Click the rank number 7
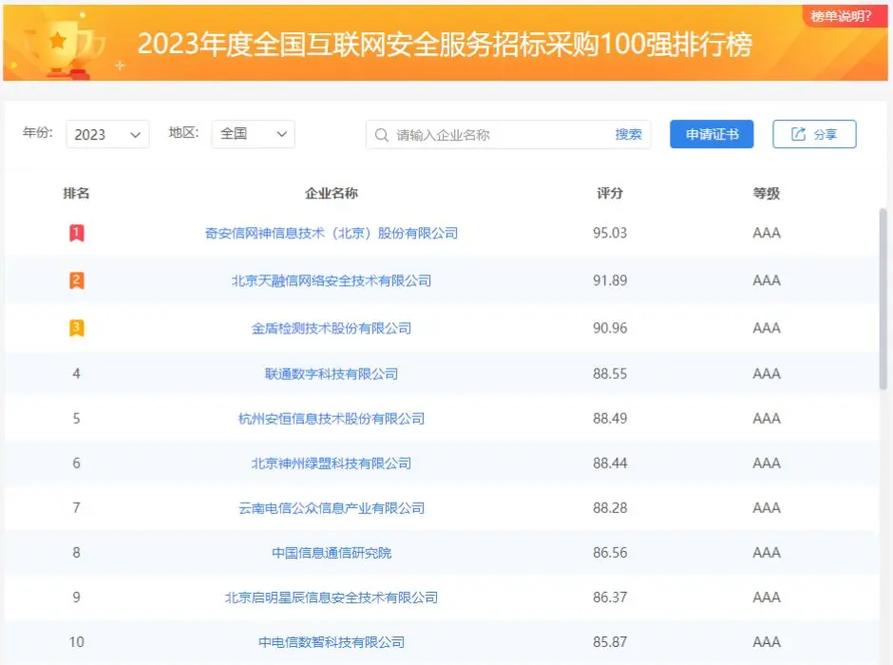Viewport: 893px width, 665px height. click(76, 508)
